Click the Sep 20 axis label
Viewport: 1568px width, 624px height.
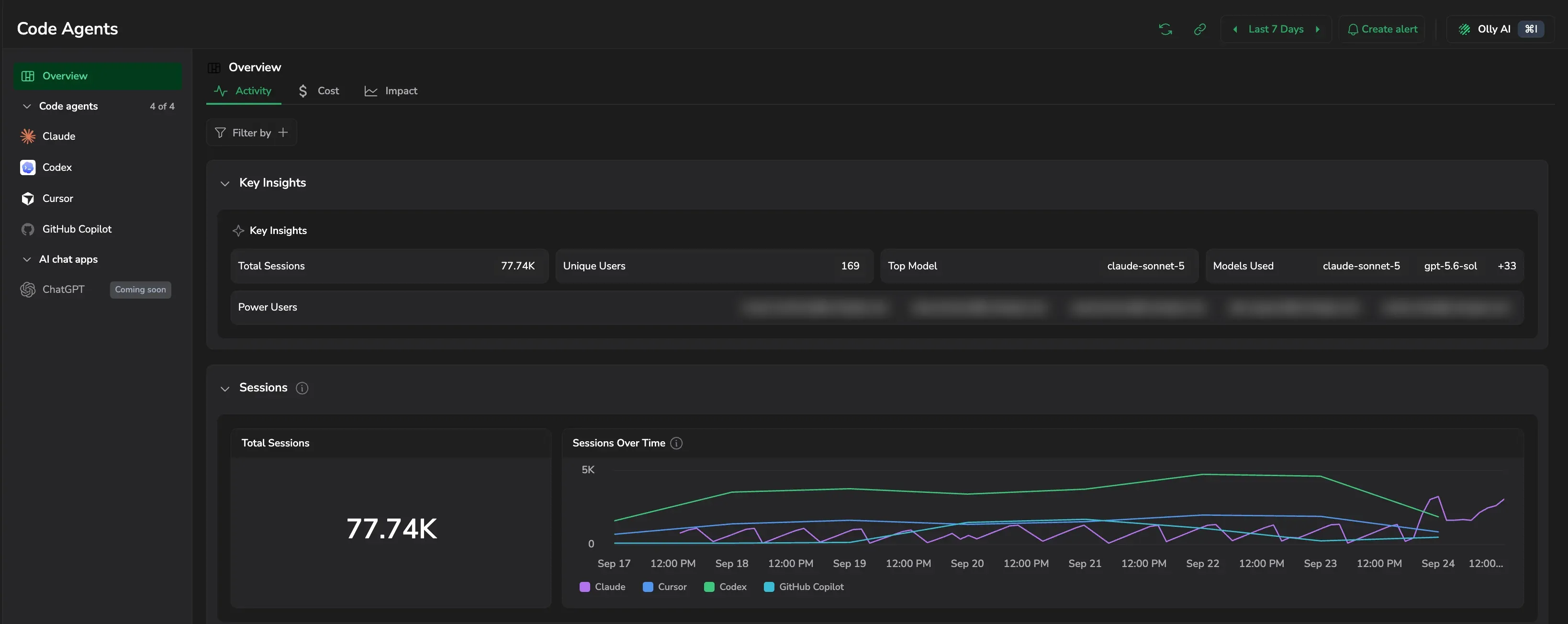pos(967,564)
